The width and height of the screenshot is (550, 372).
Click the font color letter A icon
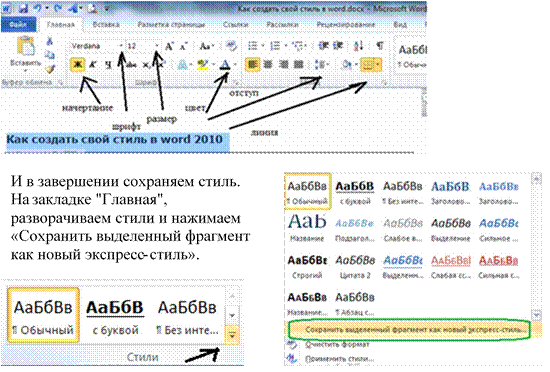[x=226, y=65]
